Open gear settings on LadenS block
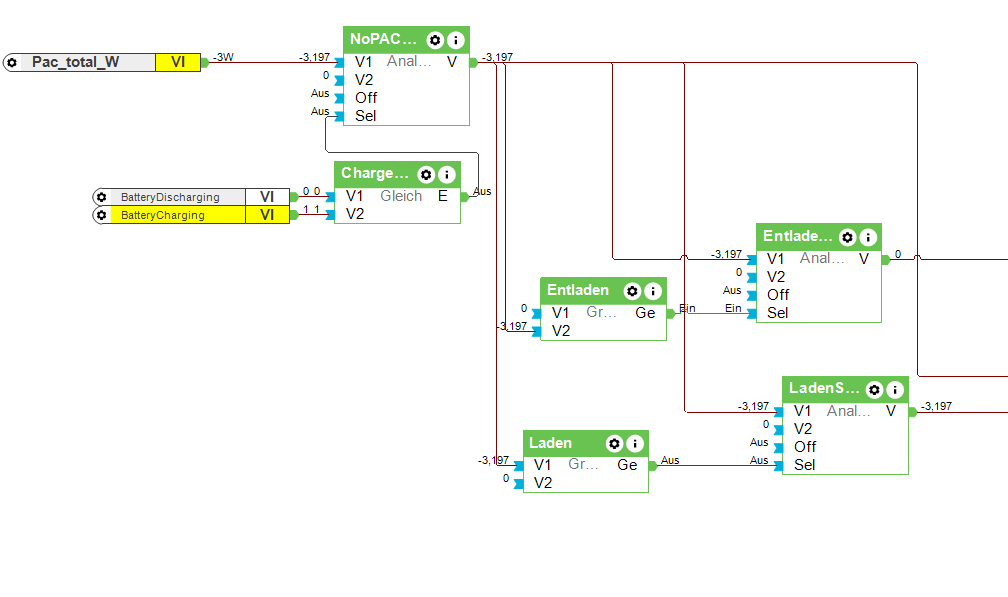The width and height of the screenshot is (1008, 597). coord(874,389)
